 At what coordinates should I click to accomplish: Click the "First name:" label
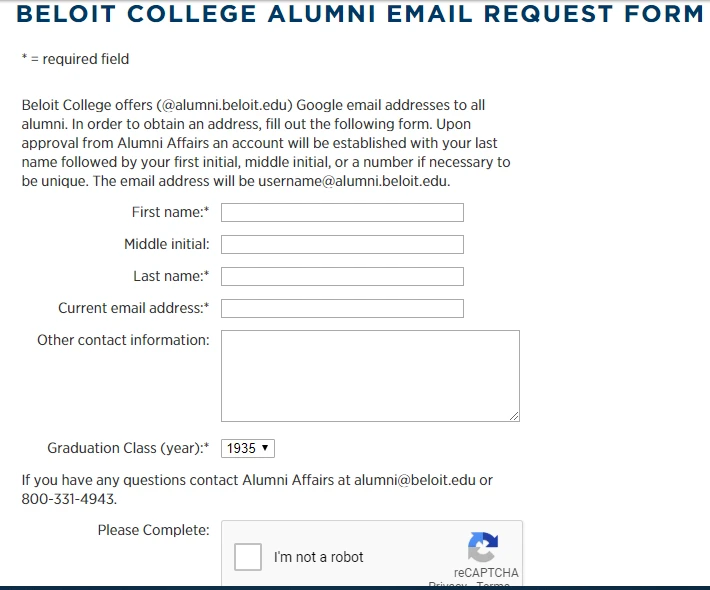pos(170,212)
